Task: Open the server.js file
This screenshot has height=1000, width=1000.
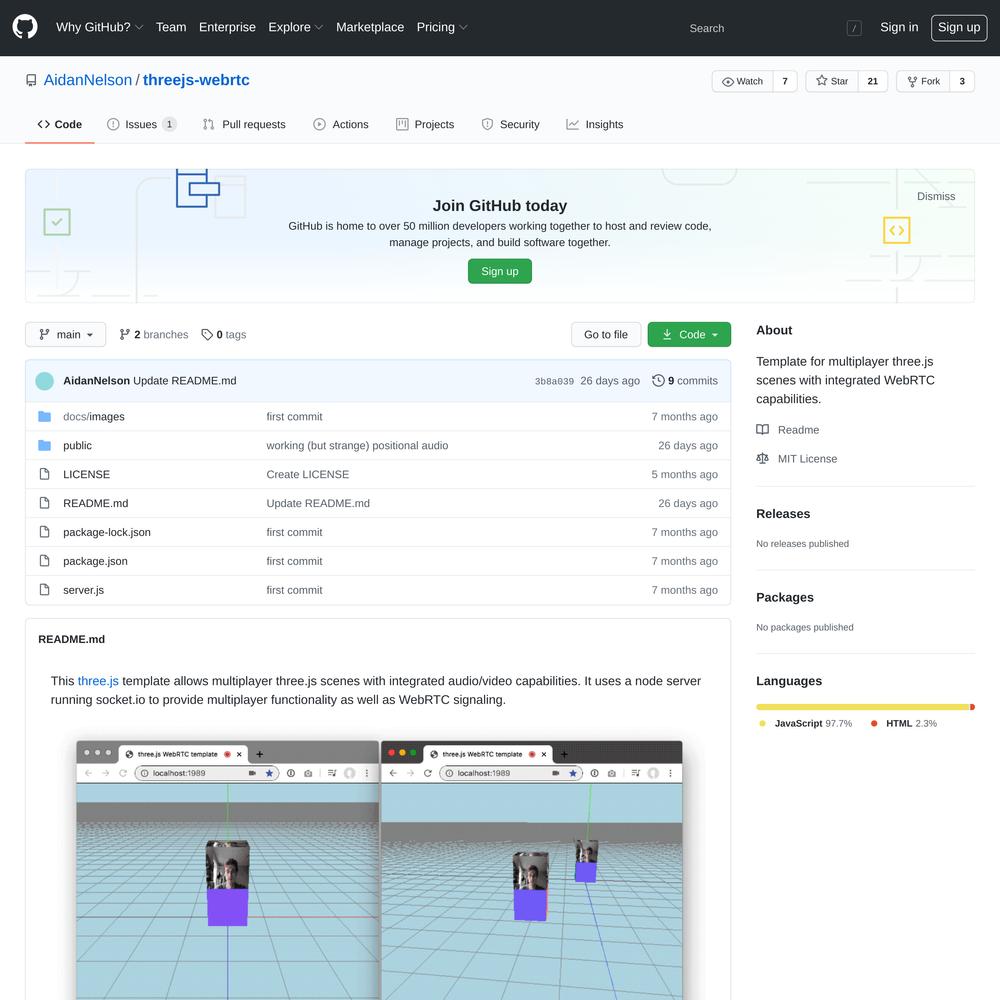Action: [x=84, y=590]
